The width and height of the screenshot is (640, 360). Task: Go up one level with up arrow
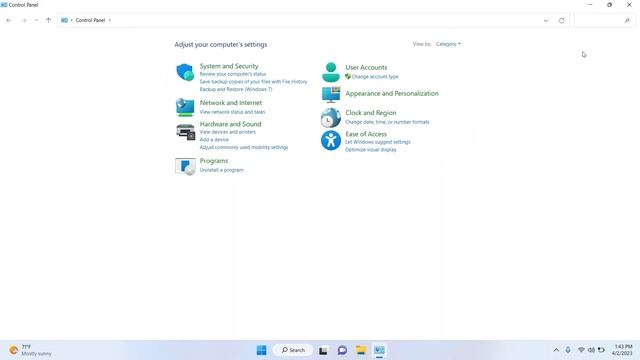(x=49, y=20)
